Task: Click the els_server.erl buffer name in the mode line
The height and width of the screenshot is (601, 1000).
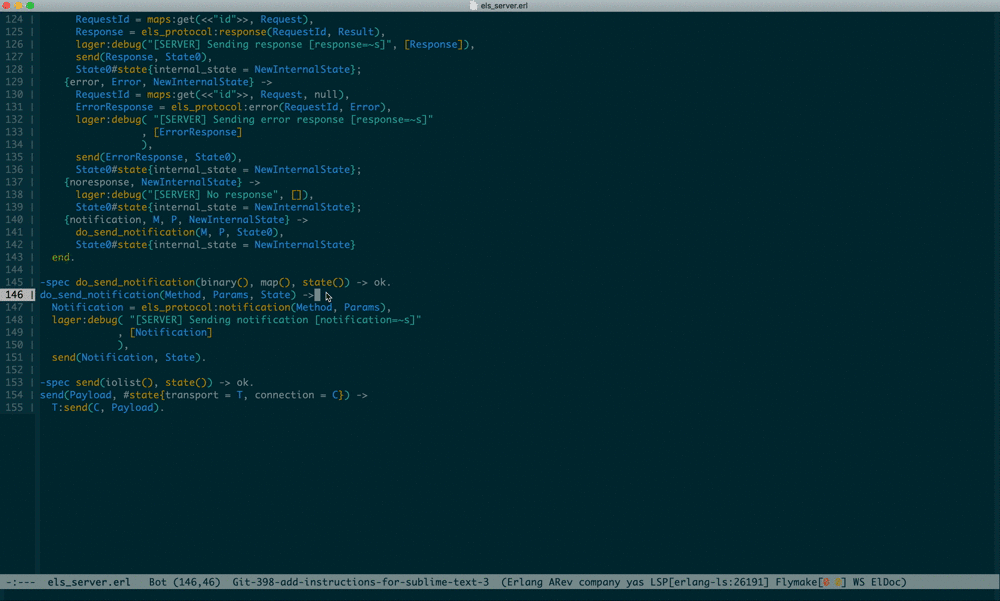Action: [89, 582]
